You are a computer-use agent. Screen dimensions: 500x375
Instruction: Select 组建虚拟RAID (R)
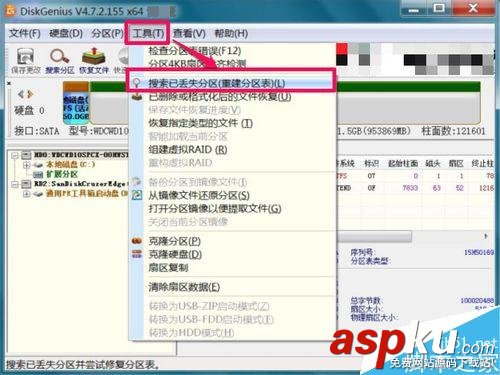point(188,150)
